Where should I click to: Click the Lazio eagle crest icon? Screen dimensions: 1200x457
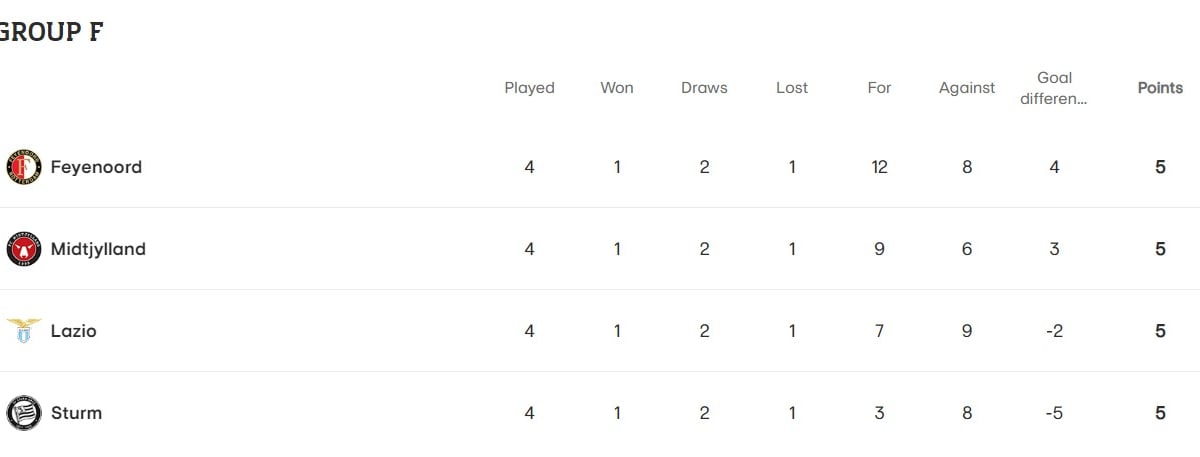23,331
